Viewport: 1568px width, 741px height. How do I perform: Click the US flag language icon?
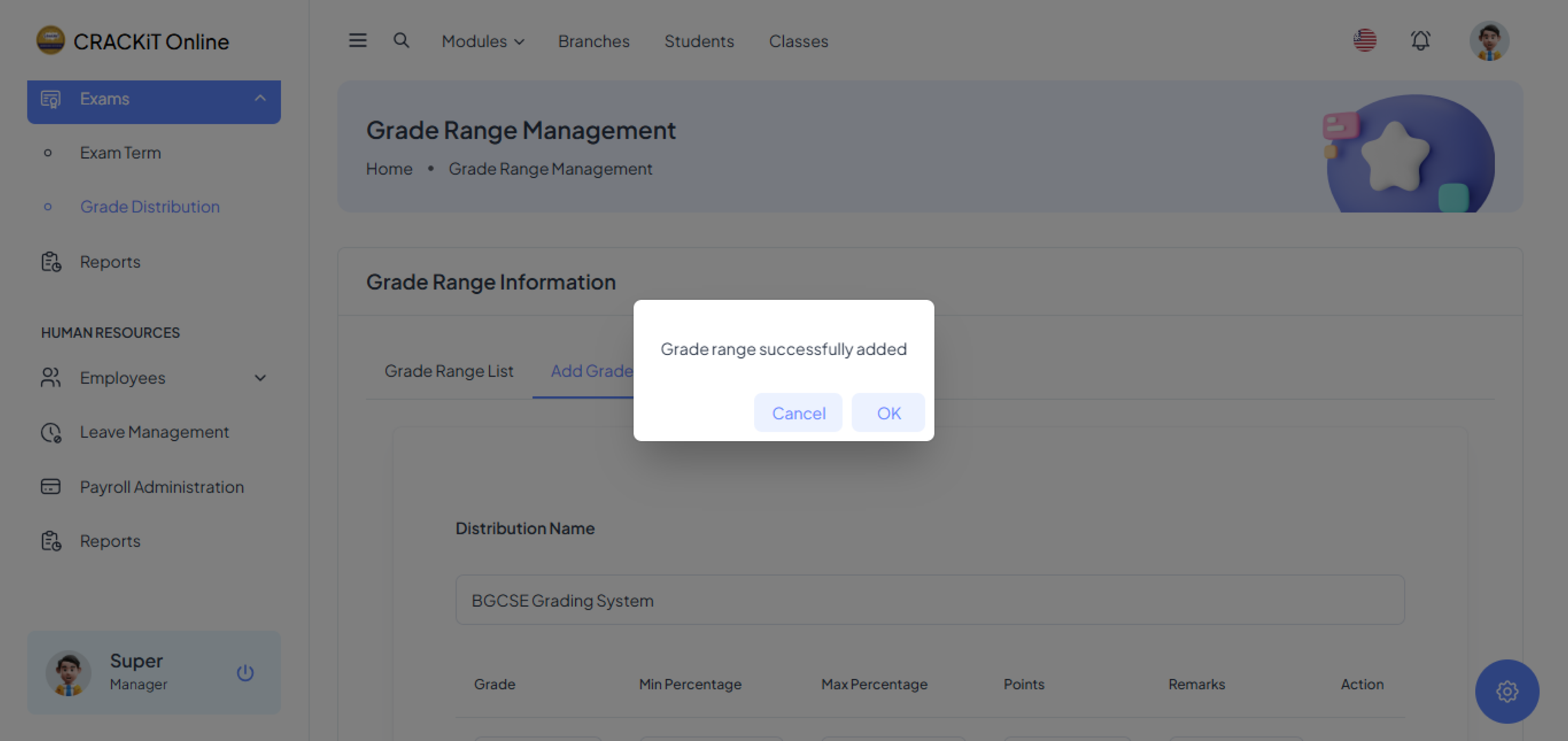tap(1365, 41)
